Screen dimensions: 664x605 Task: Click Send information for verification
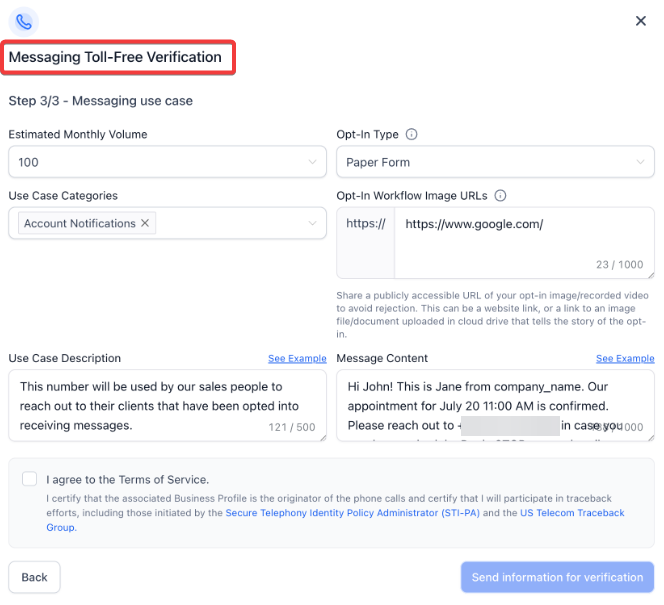[557, 577]
